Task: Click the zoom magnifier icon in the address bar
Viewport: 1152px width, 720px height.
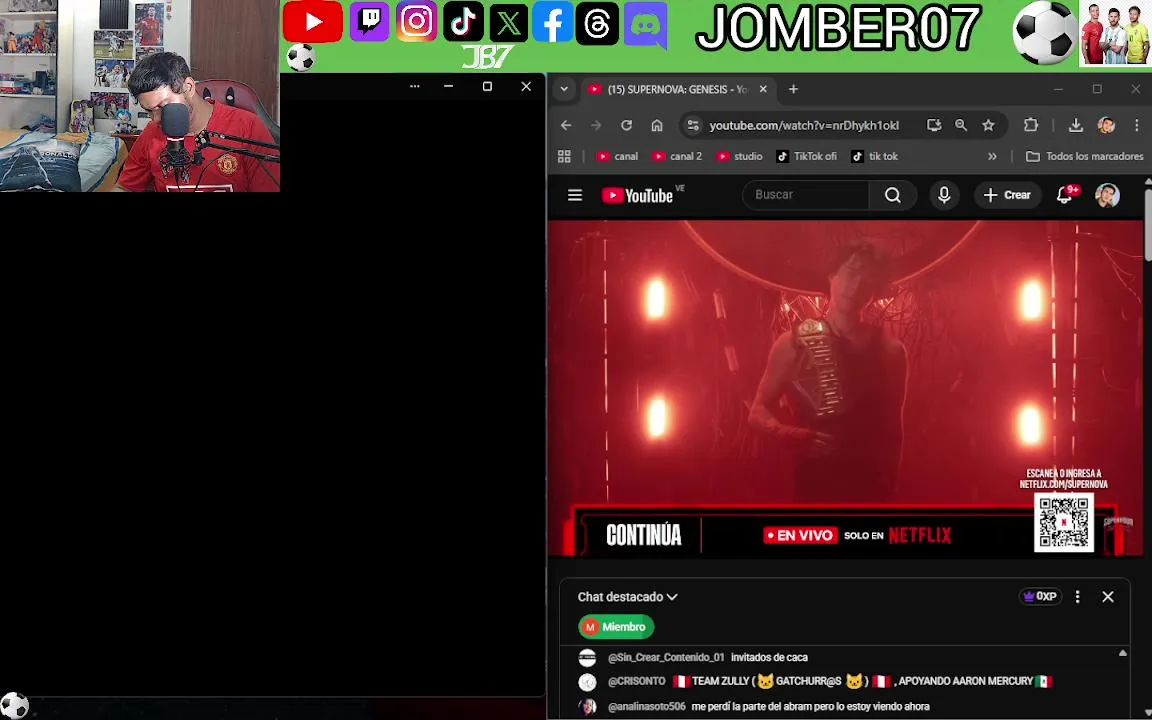Action: pos(961,126)
